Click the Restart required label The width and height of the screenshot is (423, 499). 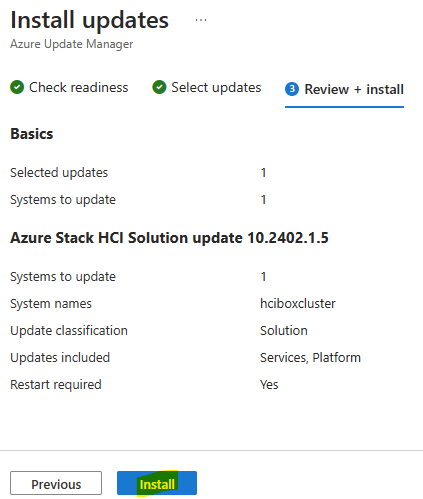(x=56, y=385)
